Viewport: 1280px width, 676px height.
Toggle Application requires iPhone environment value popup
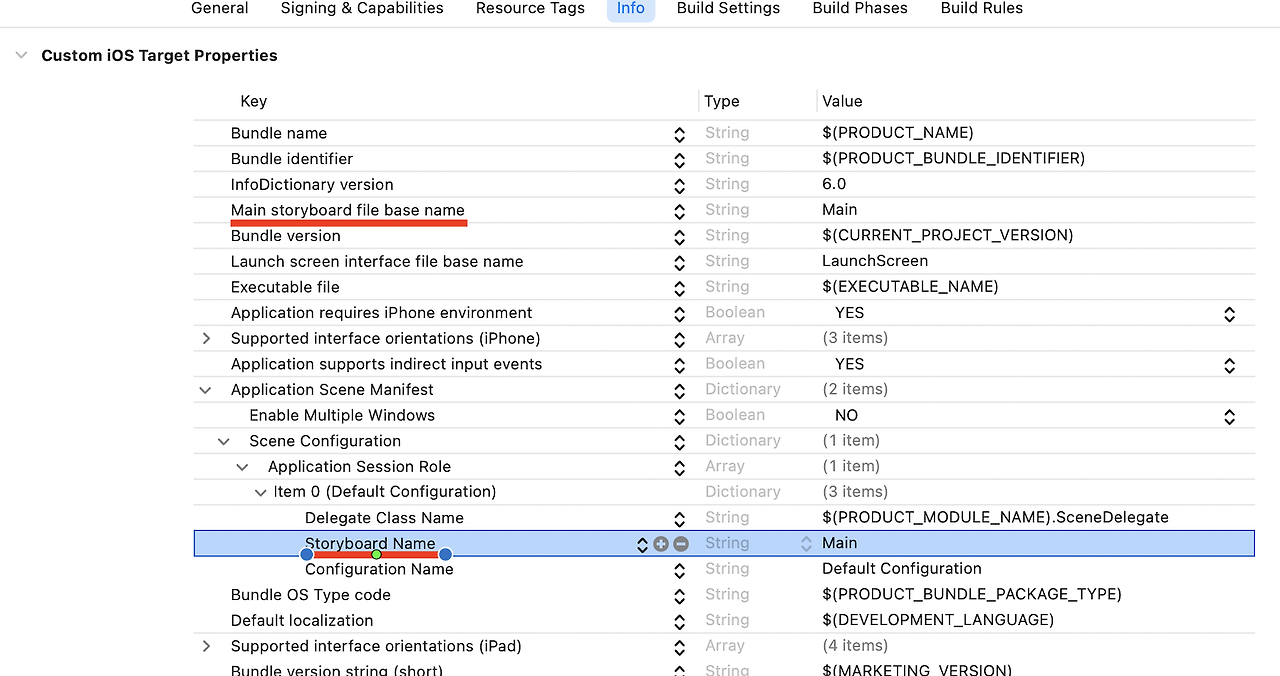pos(1229,314)
